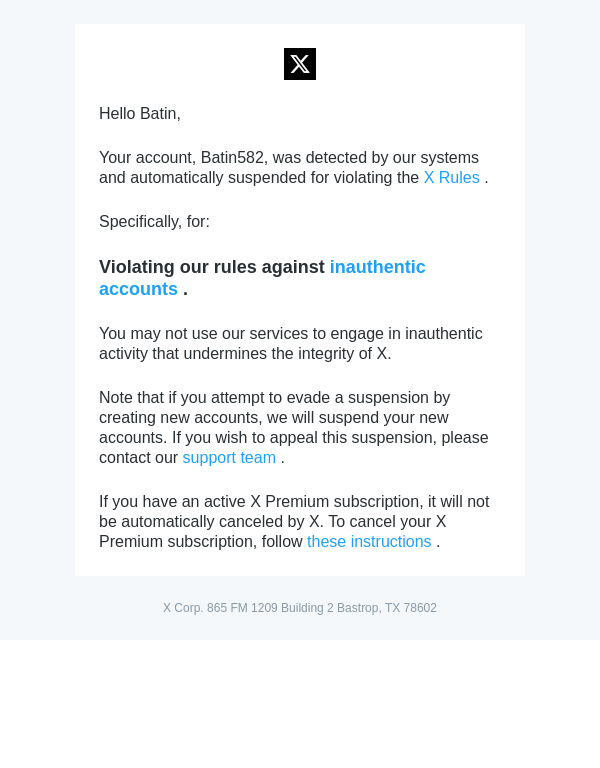Click bold 'Violating our rules against' heading
The image size is (600, 768).
coord(212,267)
